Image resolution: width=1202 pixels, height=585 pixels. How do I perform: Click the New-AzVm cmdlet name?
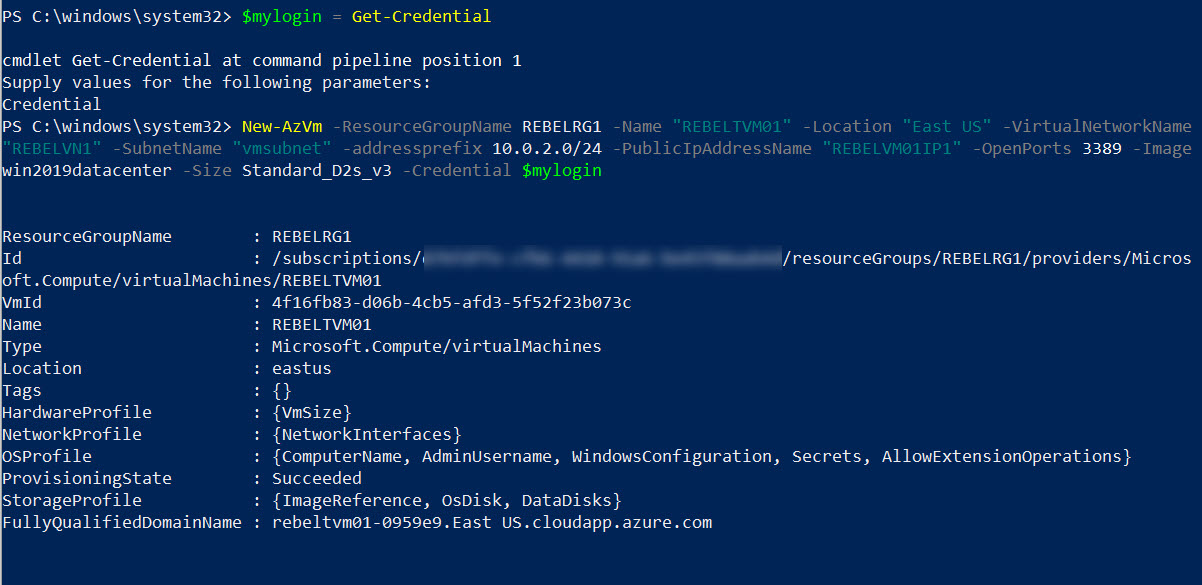pos(281,126)
